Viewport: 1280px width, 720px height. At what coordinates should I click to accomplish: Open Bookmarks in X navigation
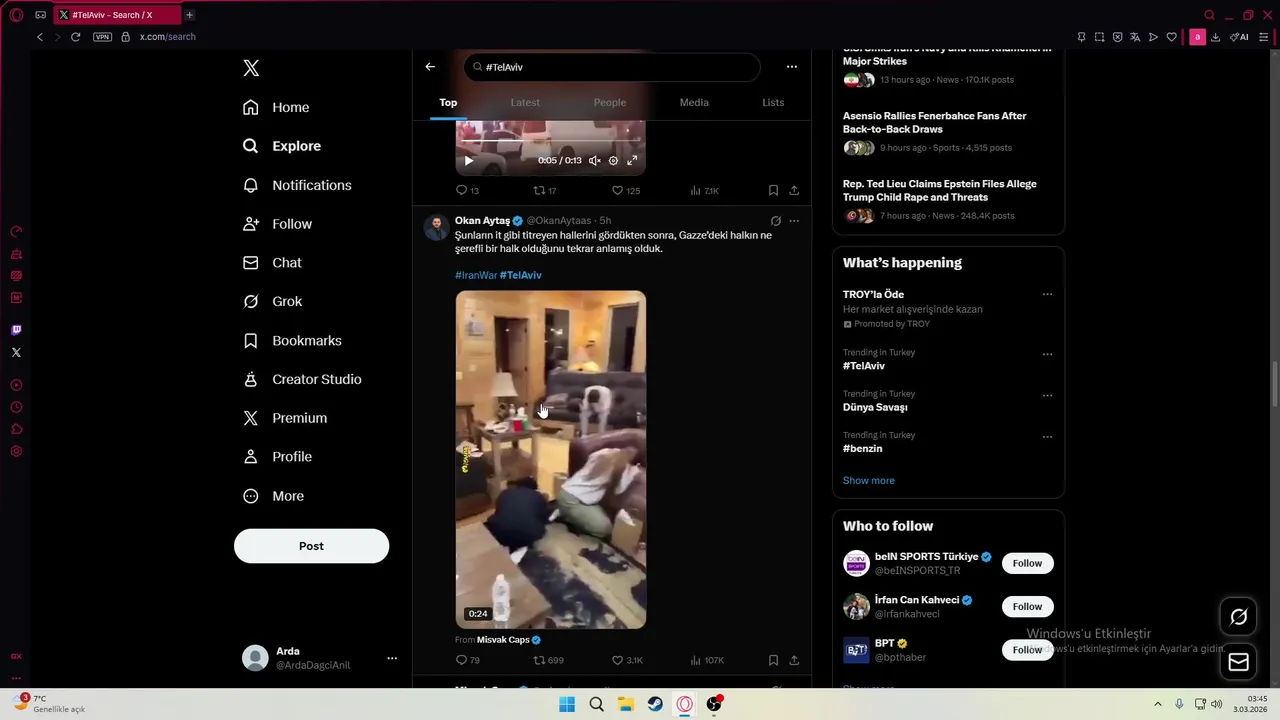point(293,341)
